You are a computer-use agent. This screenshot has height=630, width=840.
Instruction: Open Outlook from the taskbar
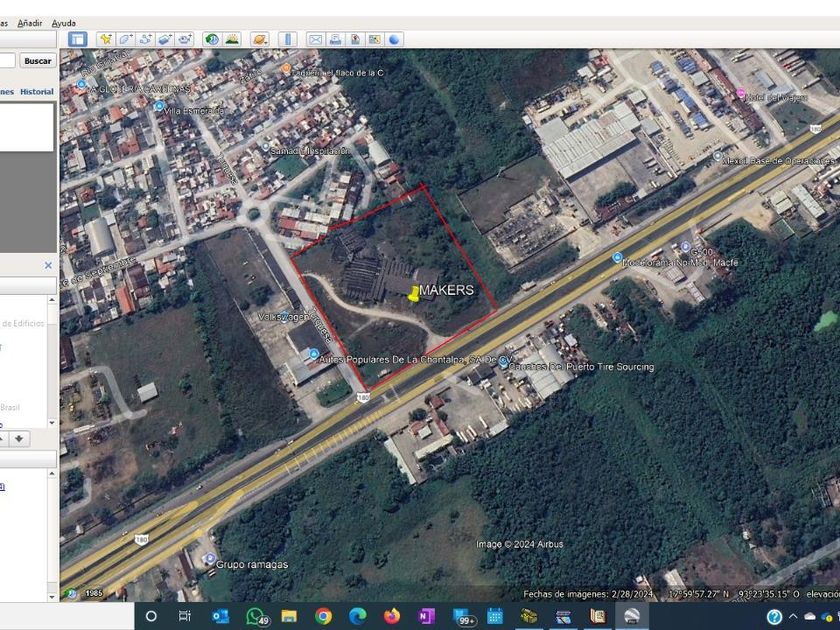pos(220,617)
